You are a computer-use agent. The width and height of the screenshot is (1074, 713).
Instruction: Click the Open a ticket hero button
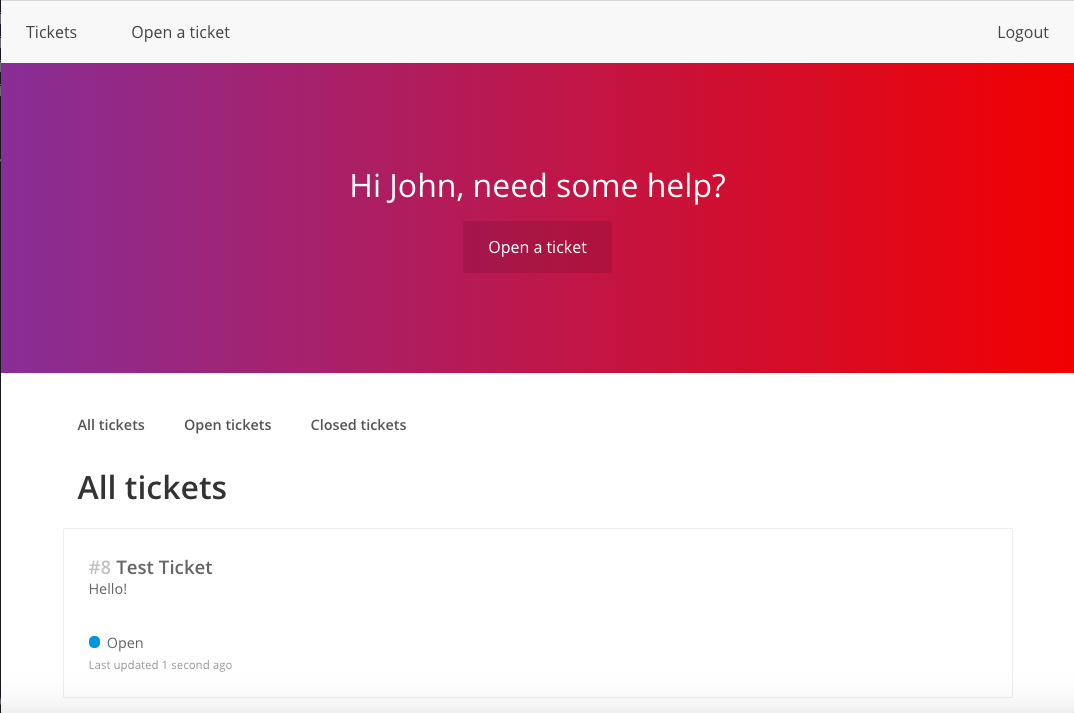[x=537, y=247]
